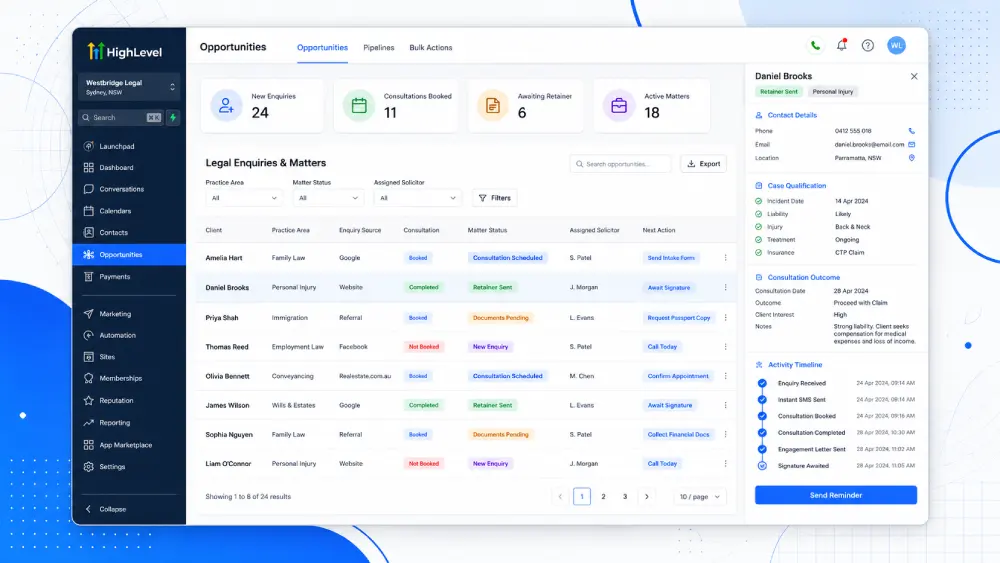Click the Export button
The image size is (1000, 563).
pyautogui.click(x=703, y=164)
